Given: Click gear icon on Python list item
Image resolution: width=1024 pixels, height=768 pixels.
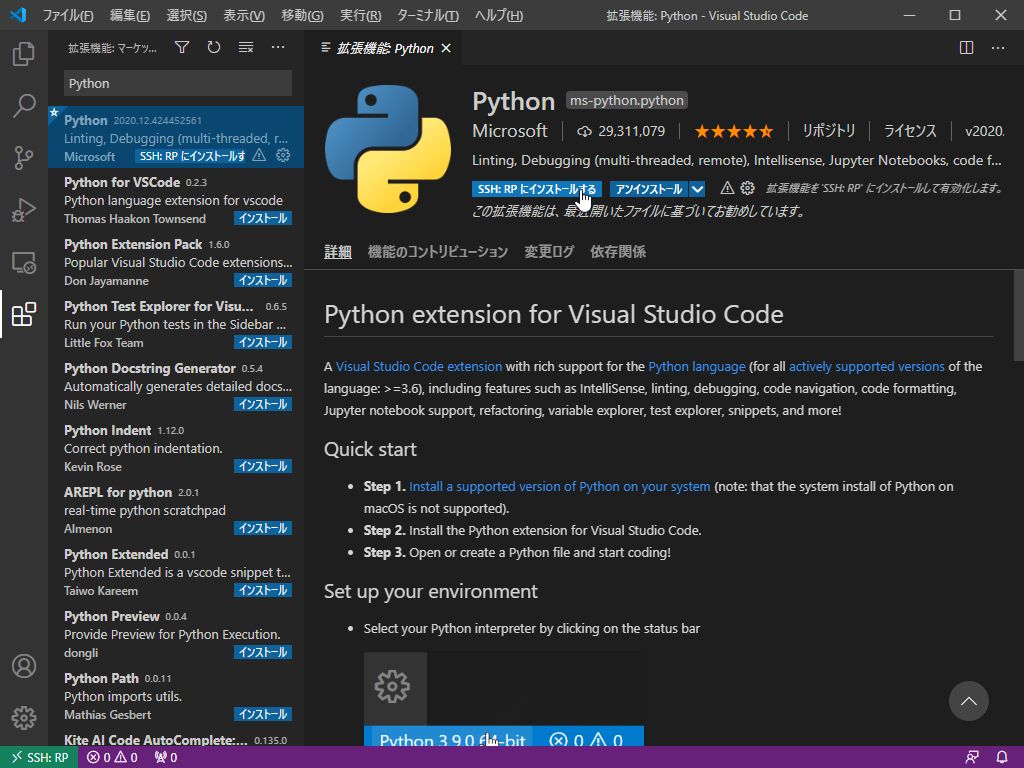Looking at the screenshot, I should tap(283, 155).
